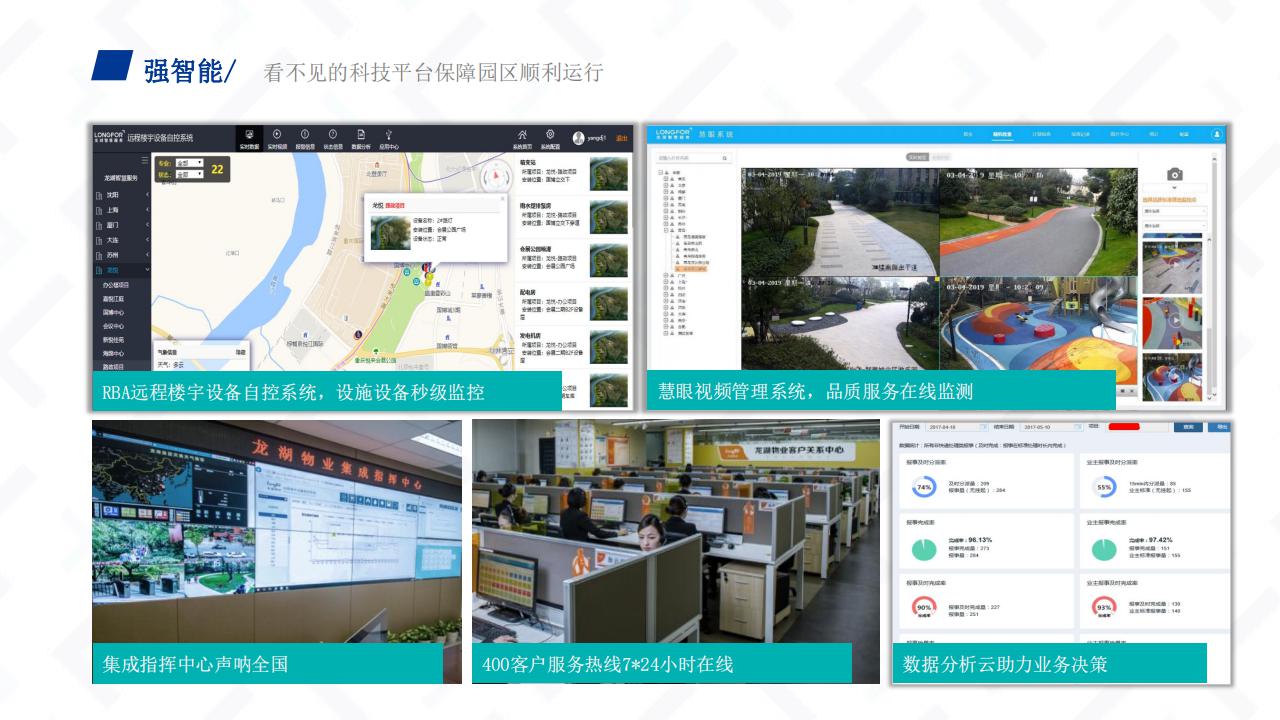The width and height of the screenshot is (1280, 720).
Task: Open the 专业 dropdown on the map filter
Action: (x=189, y=162)
